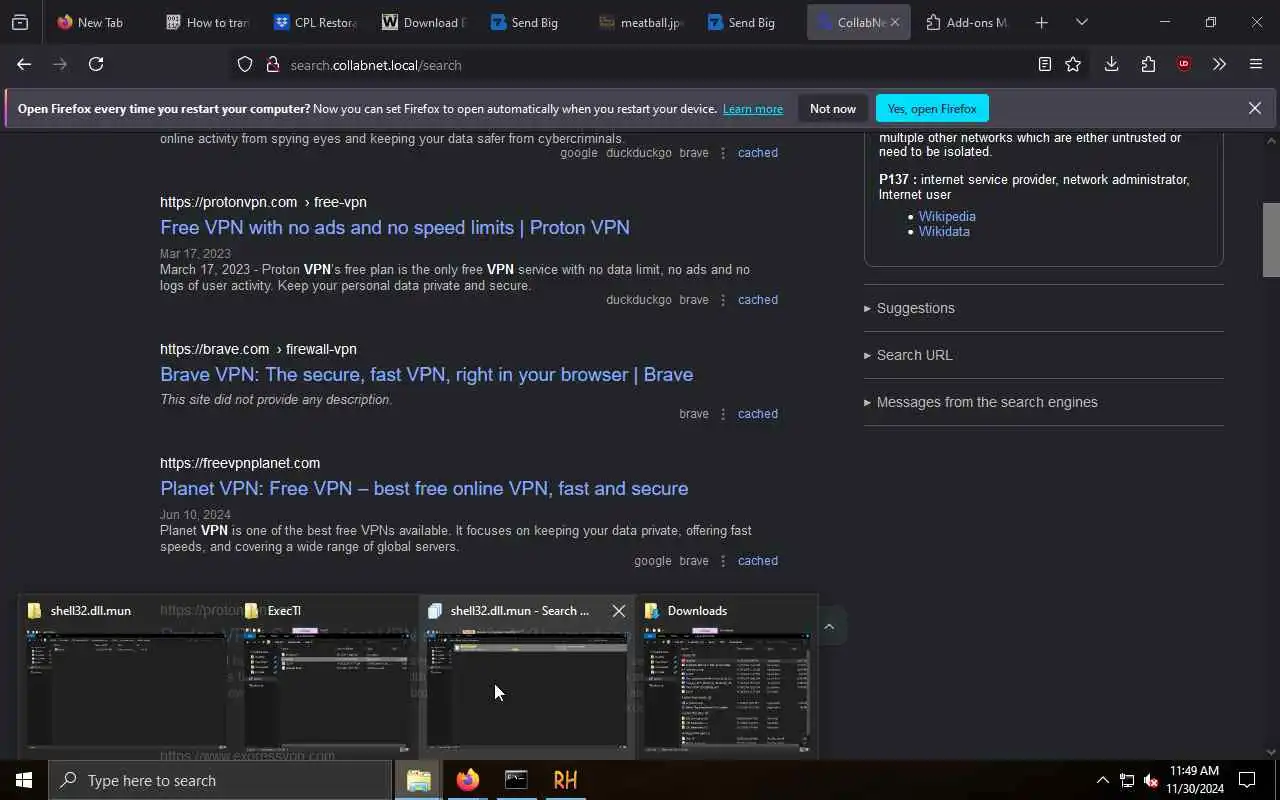The height and width of the screenshot is (800, 1280).
Task: Open muted volume tray icon
Action: (1151, 780)
